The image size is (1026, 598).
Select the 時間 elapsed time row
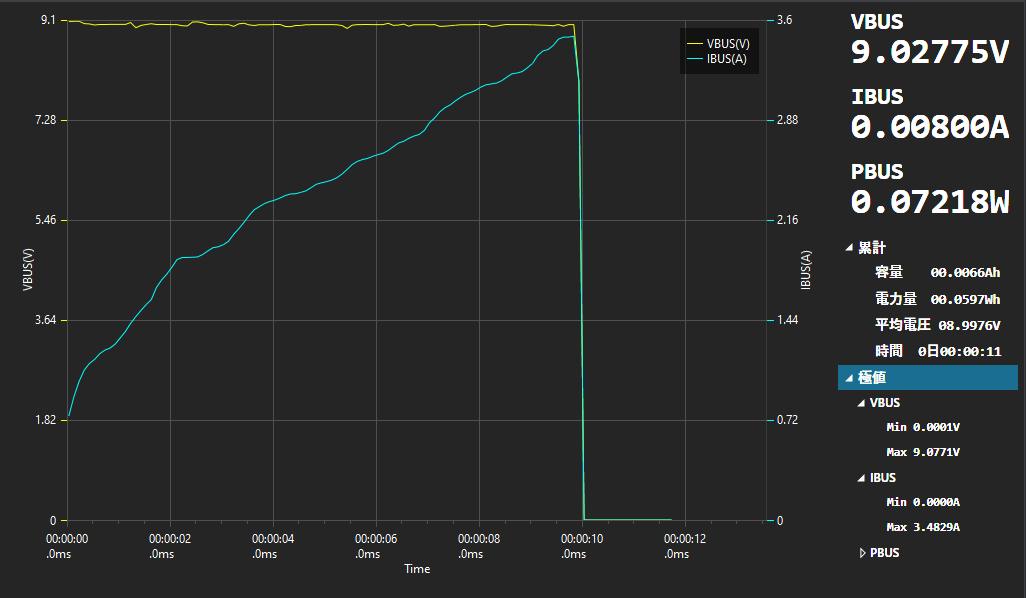tap(936, 351)
